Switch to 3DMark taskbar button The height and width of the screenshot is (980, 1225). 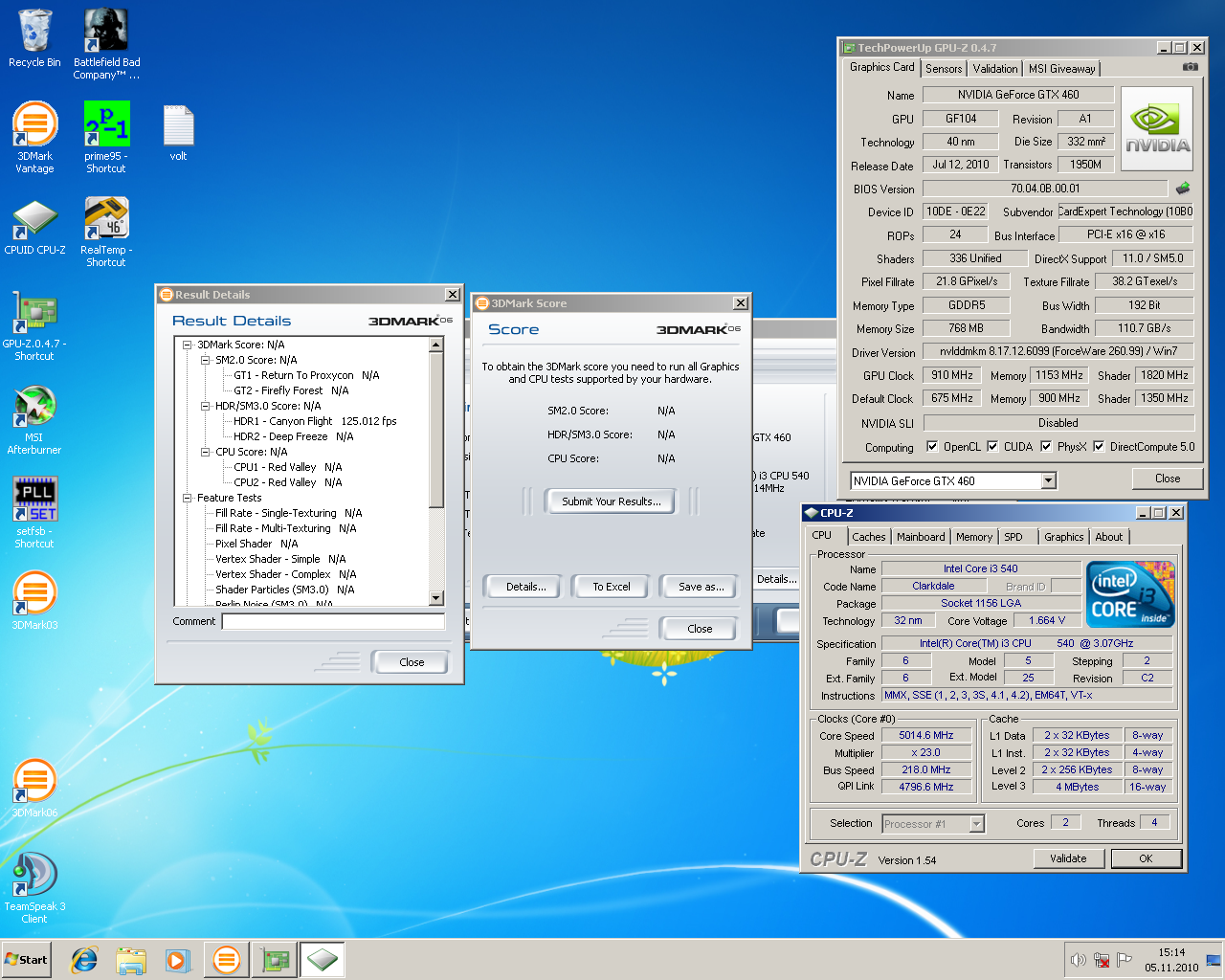227,960
